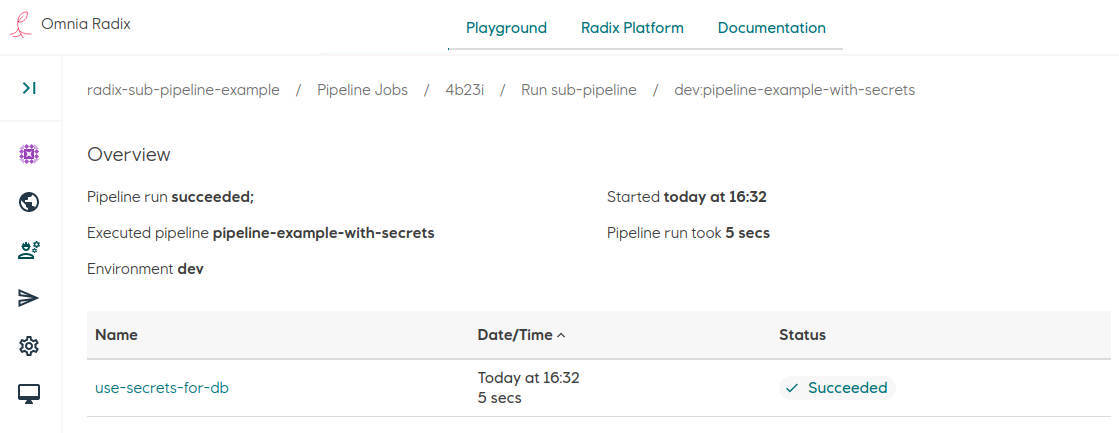This screenshot has width=1119, height=433.
Task: Open the monitor icon in sidebar
Action: [x=29, y=394]
